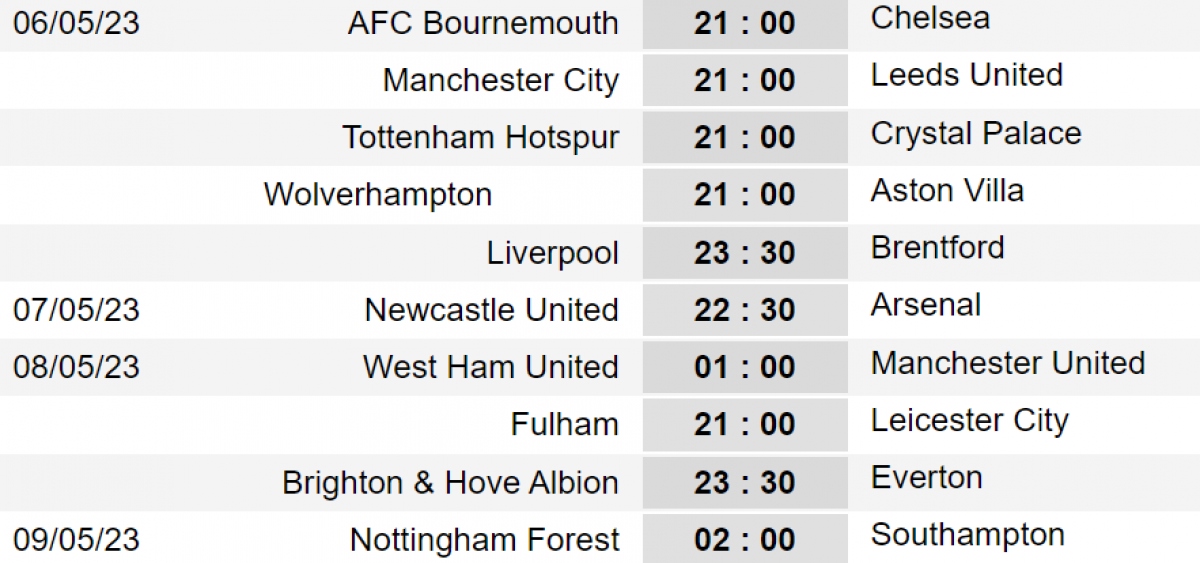
Task: Click the 01:00 West Ham kickoff time
Action: tap(744, 367)
